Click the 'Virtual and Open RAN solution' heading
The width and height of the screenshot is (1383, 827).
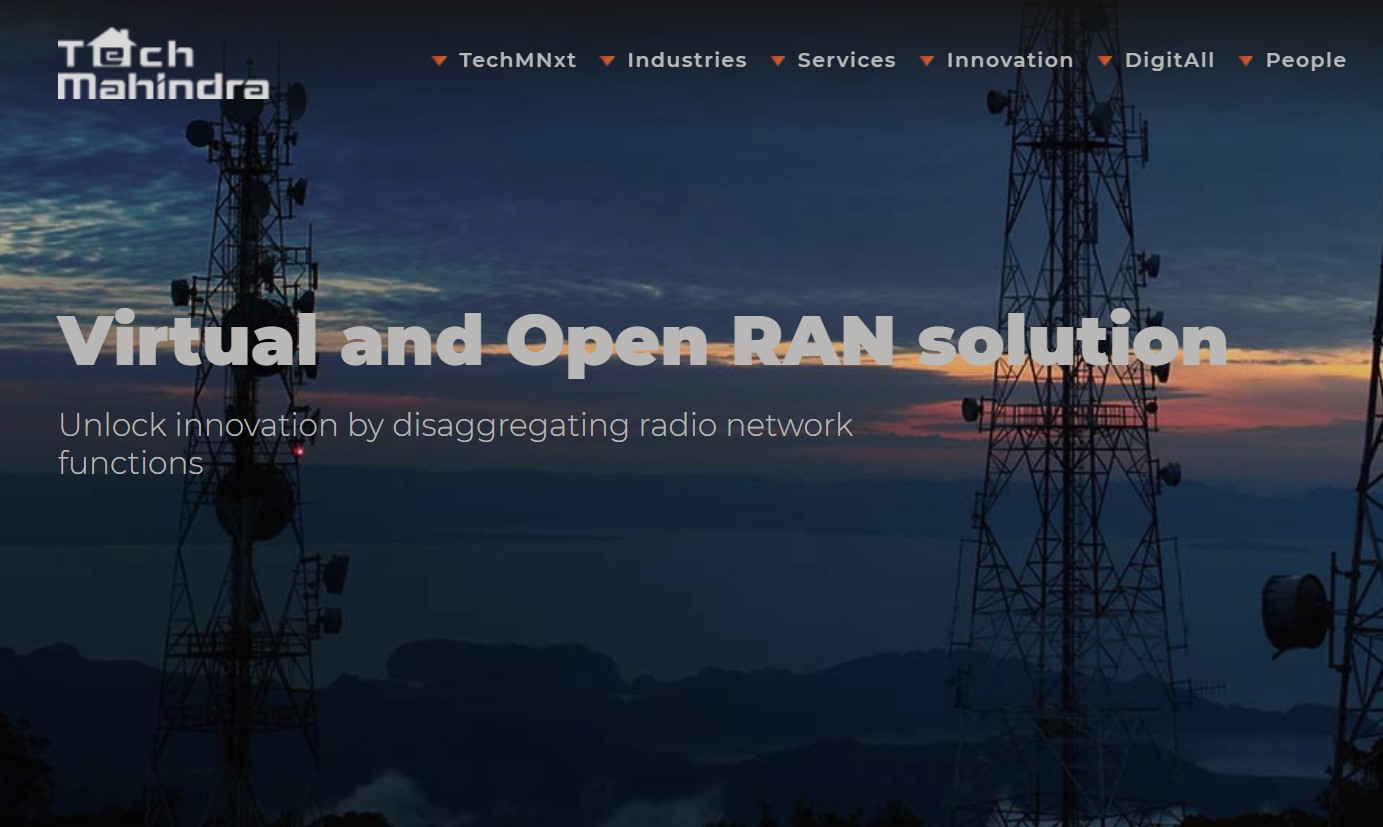[643, 341]
